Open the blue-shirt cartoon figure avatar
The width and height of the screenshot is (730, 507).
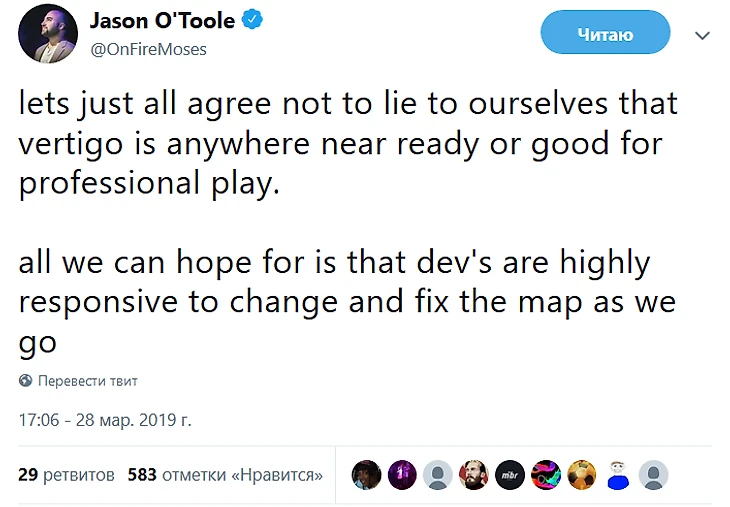point(618,475)
